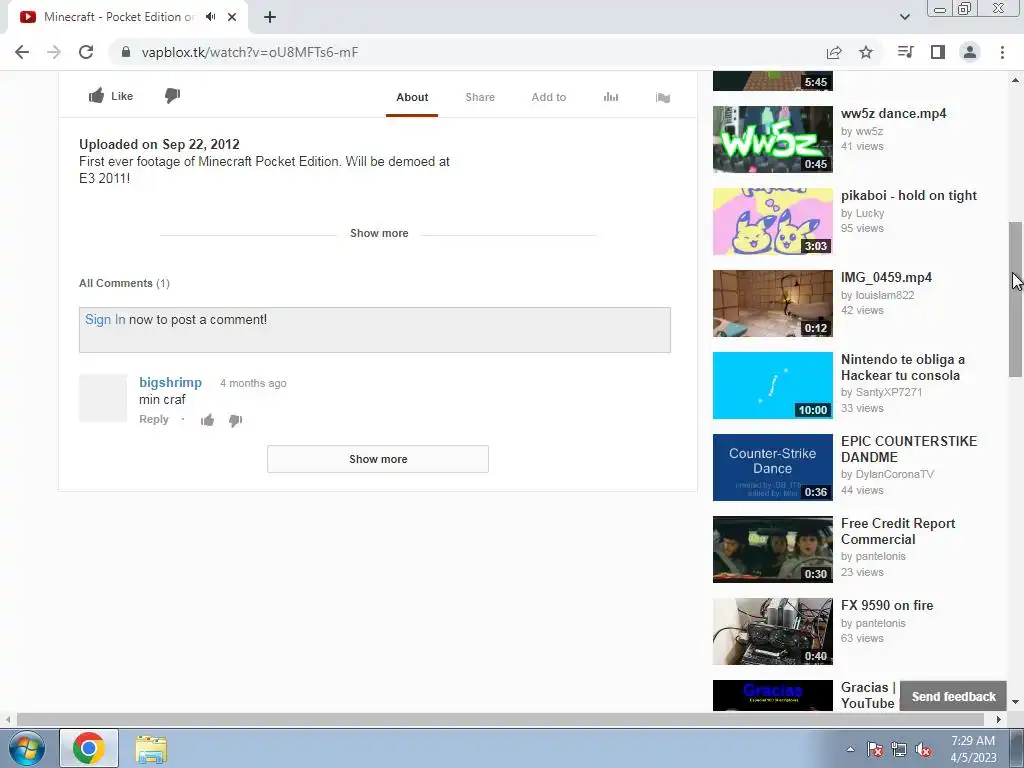Open 'Nintendo te obliga a Hackear tu consola'
The height and width of the screenshot is (768, 1024).
point(903,367)
